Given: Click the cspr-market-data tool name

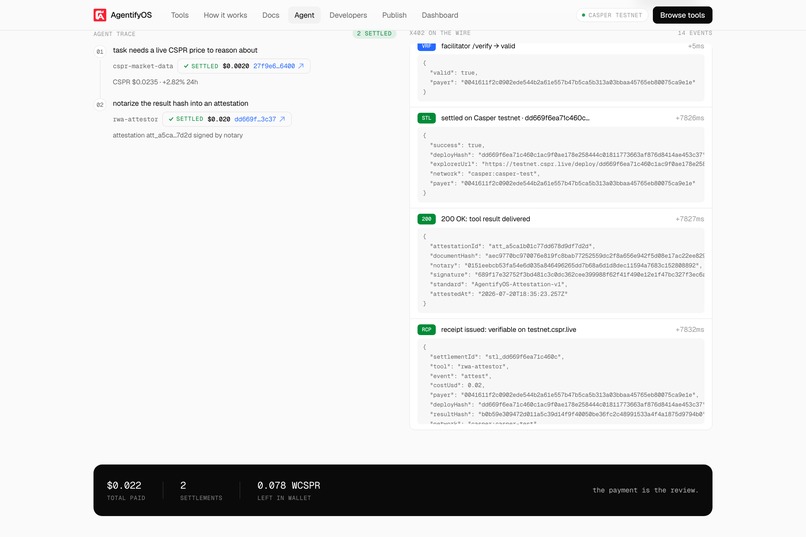Looking at the screenshot, I should point(143,66).
